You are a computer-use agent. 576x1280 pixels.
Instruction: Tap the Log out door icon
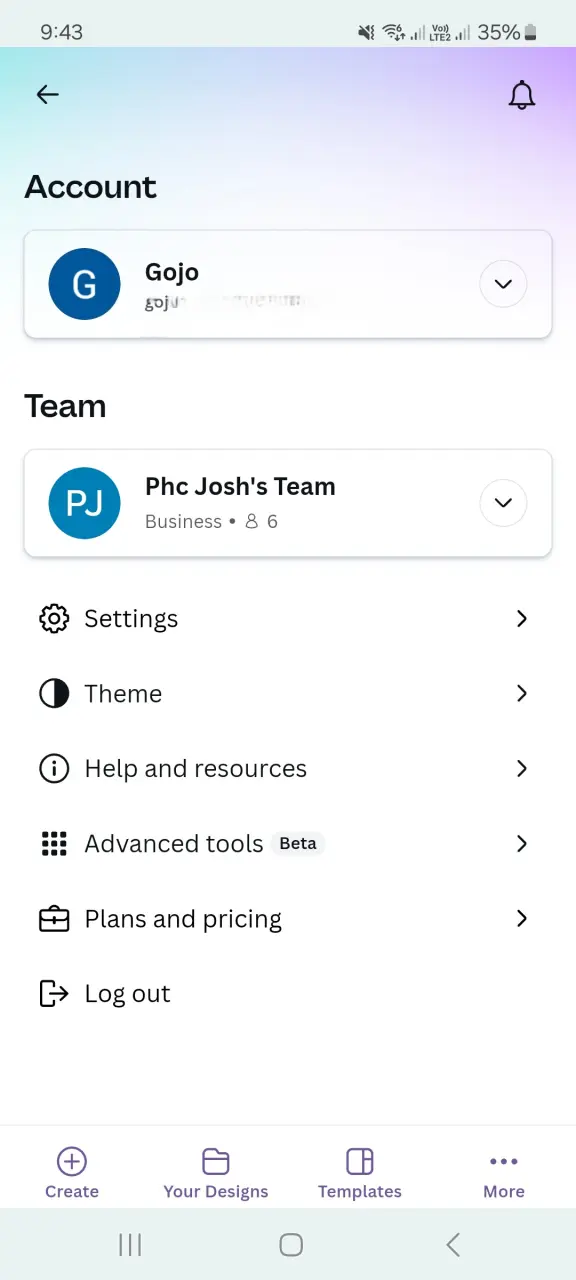point(53,994)
